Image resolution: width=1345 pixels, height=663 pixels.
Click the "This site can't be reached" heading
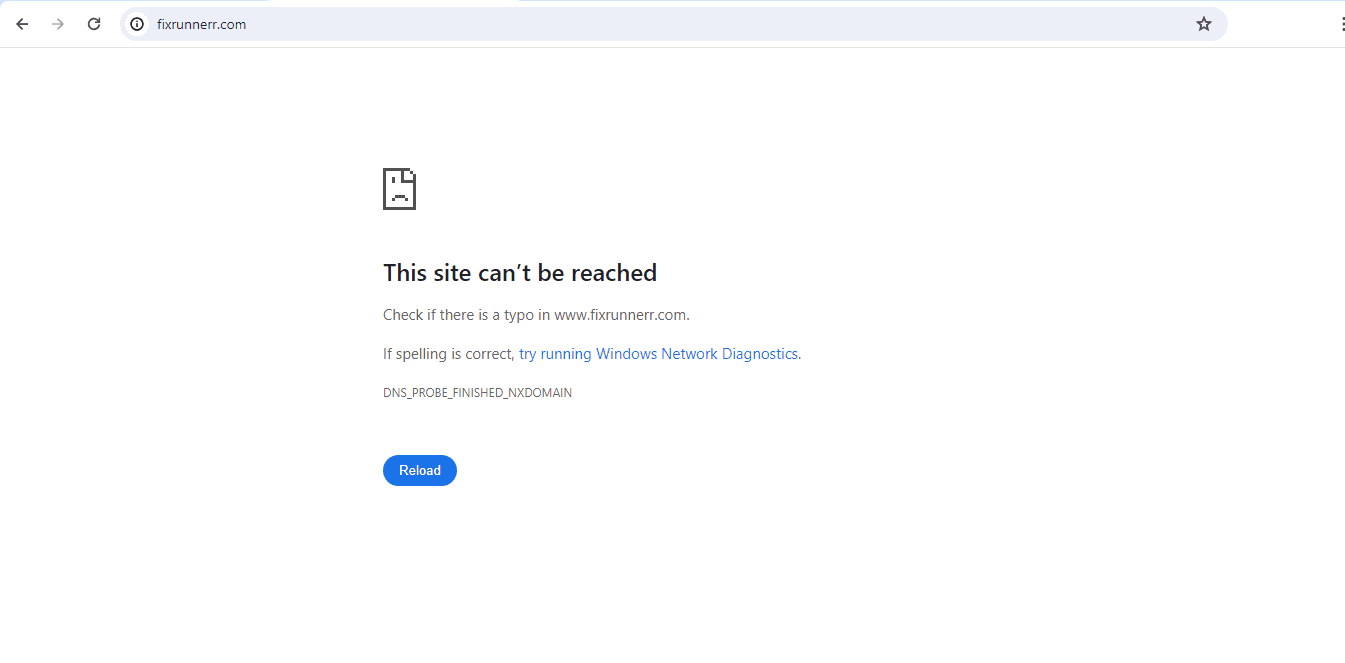520,273
